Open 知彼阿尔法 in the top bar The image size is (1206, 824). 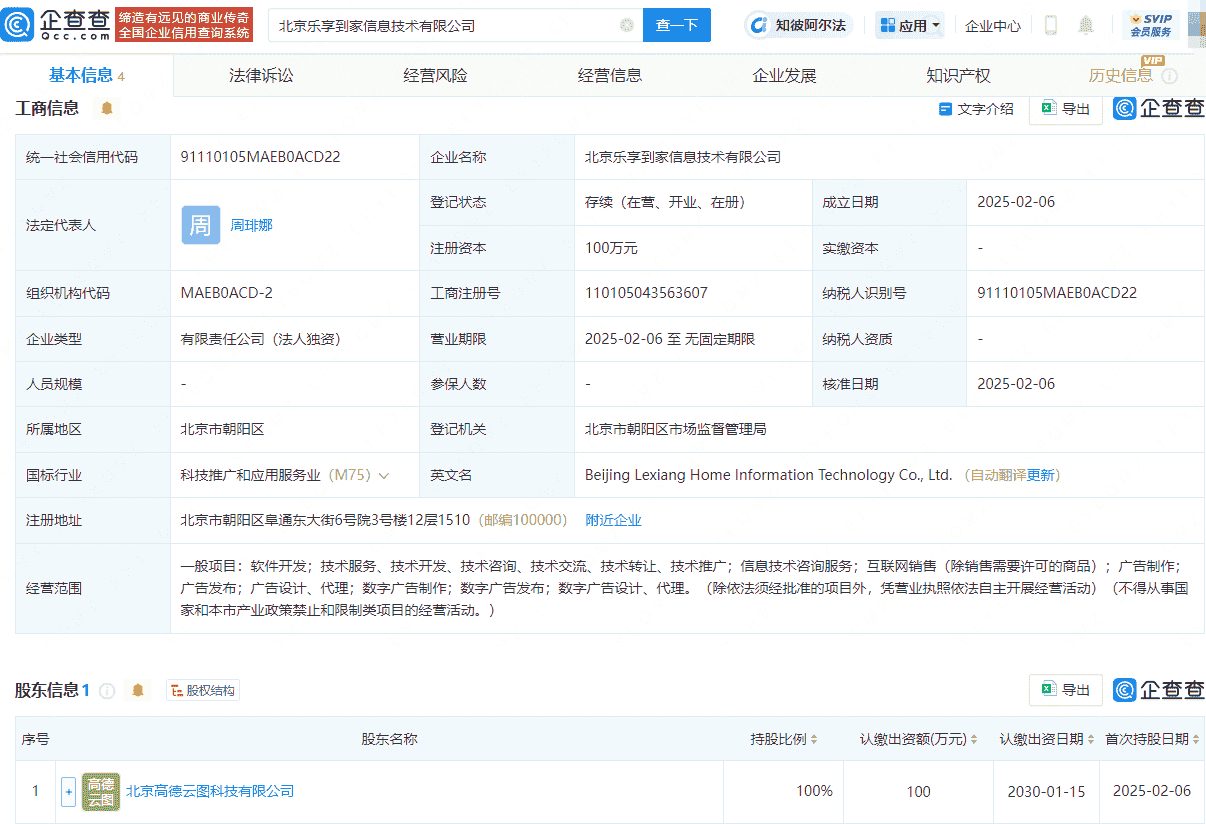click(x=800, y=25)
